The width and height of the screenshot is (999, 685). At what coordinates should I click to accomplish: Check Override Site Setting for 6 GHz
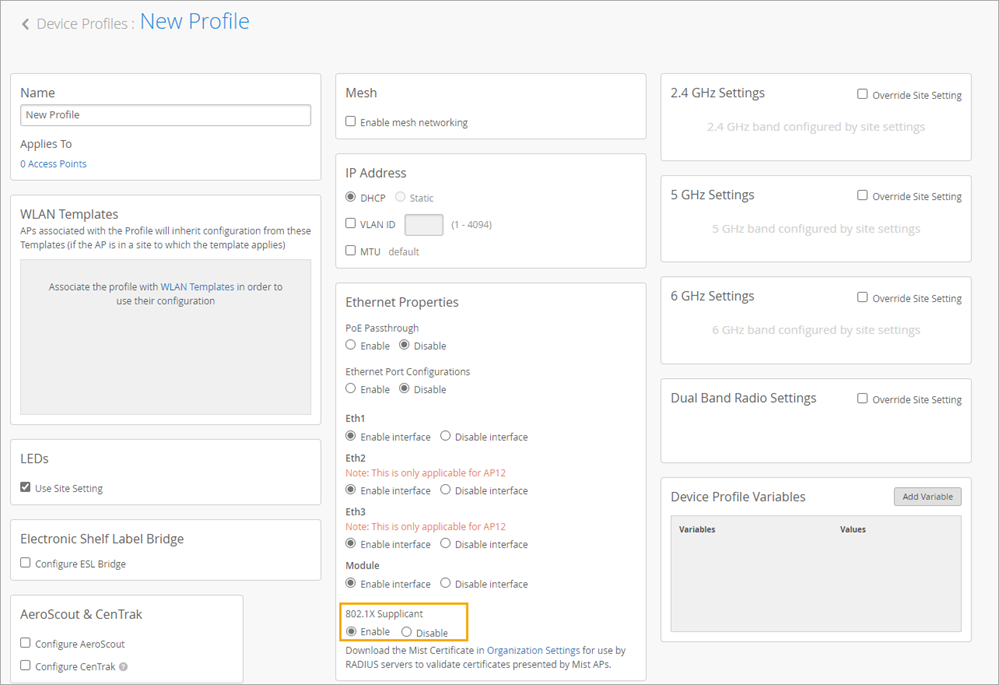pyautogui.click(x=862, y=298)
